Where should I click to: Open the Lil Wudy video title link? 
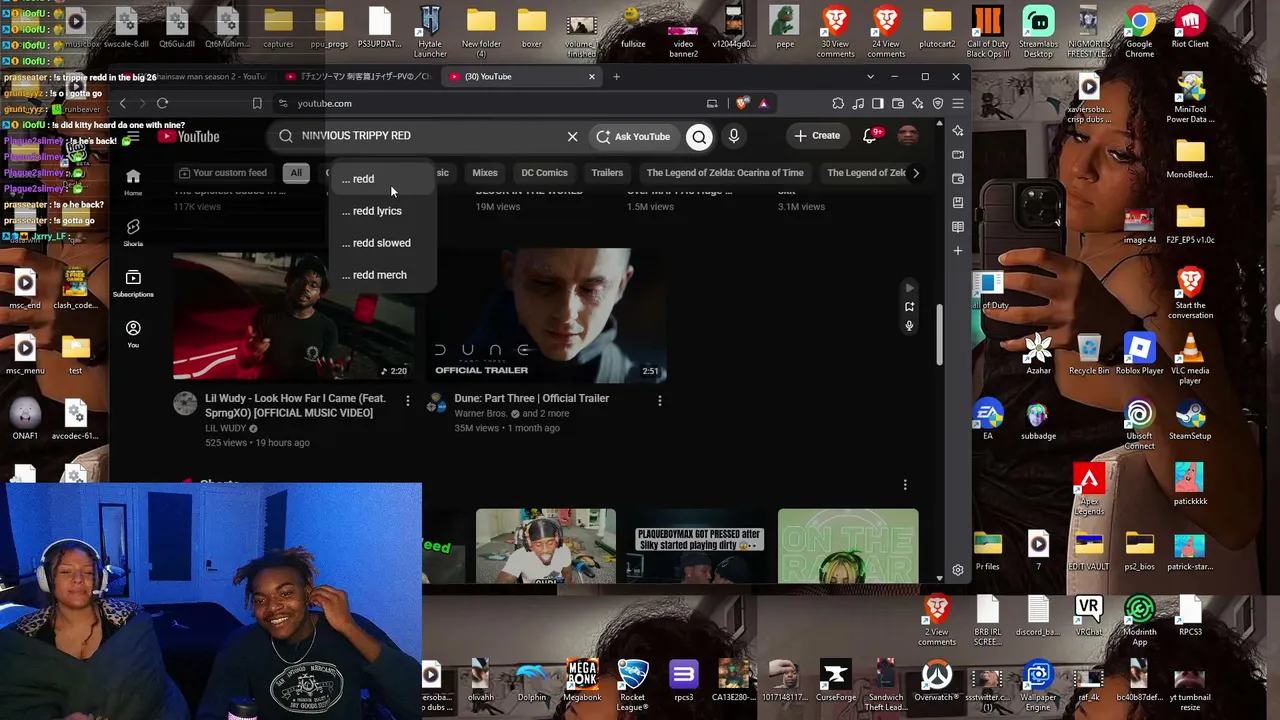coord(295,405)
